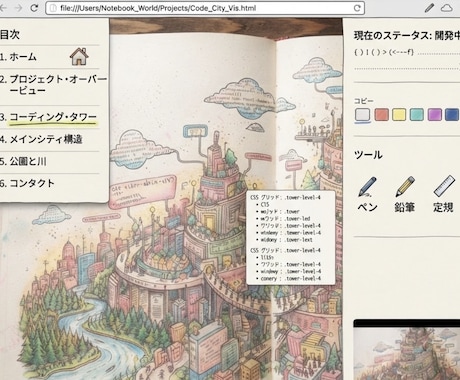Viewport: 460px width, 380px height.
Task: Click the house icon beside ホーム
Action: coord(79,56)
